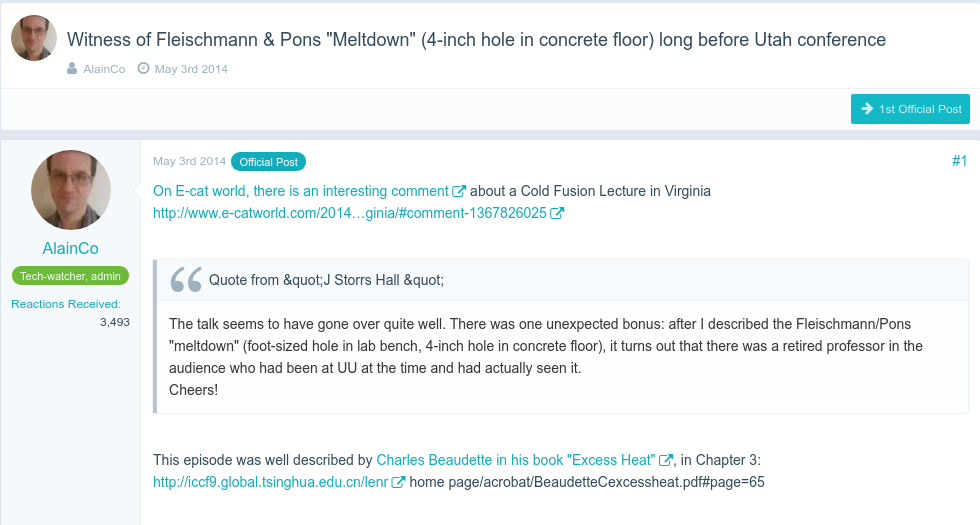Open the 'On E-cat world' interesting comment link

tap(300, 191)
